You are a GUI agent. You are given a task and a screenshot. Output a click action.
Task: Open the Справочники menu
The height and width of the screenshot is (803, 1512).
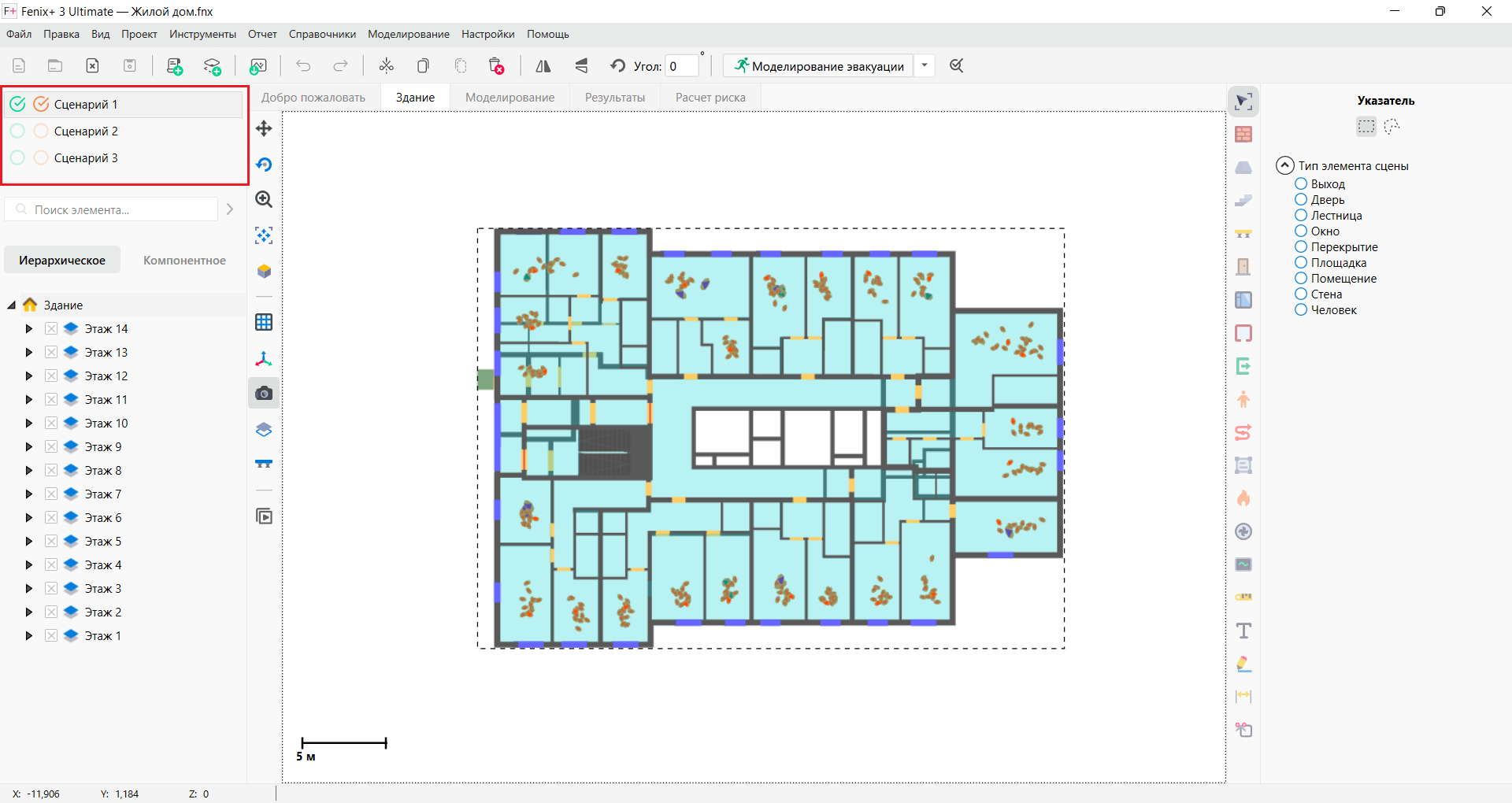322,34
